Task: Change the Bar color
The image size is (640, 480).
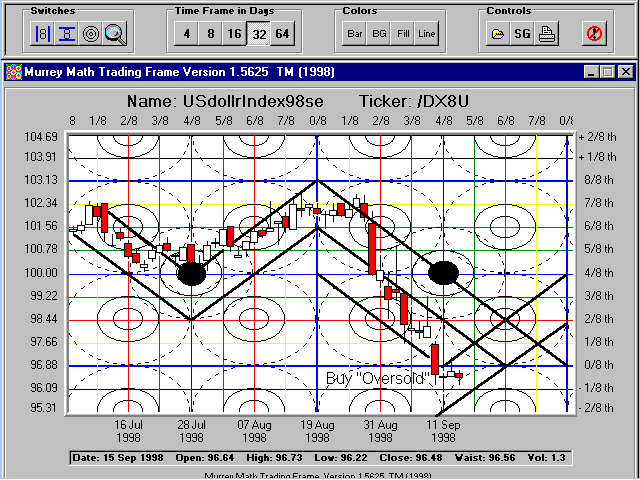Action: pyautogui.click(x=354, y=33)
